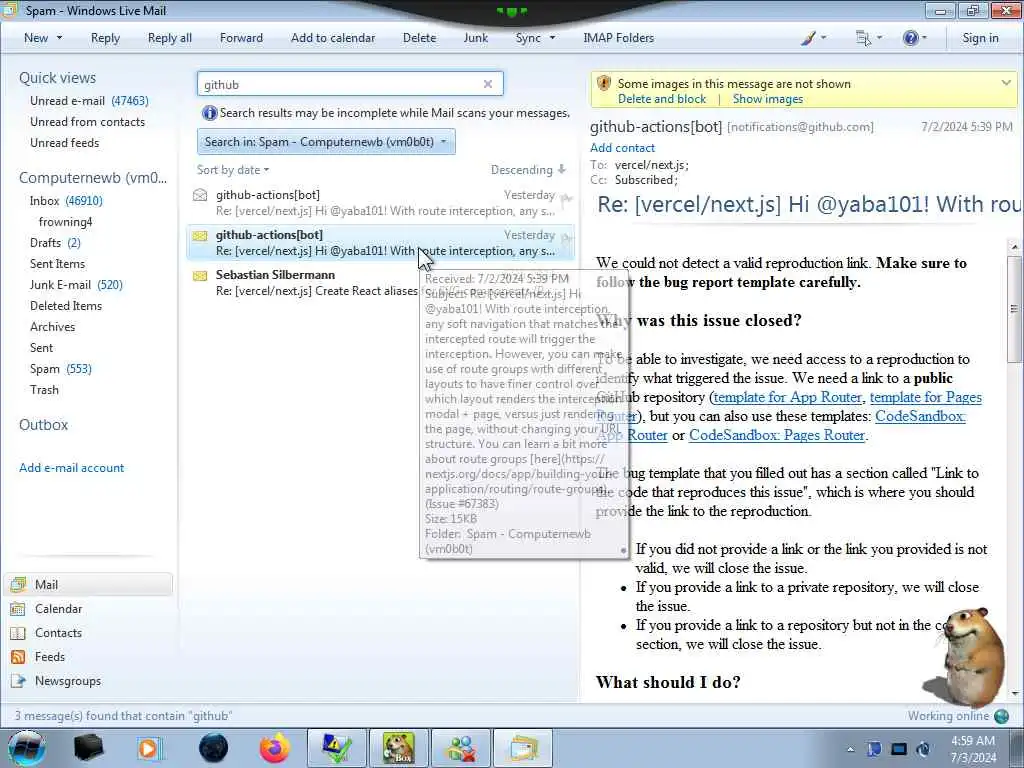Toggle Descending sort order
This screenshot has width=1024, height=768.
point(528,170)
